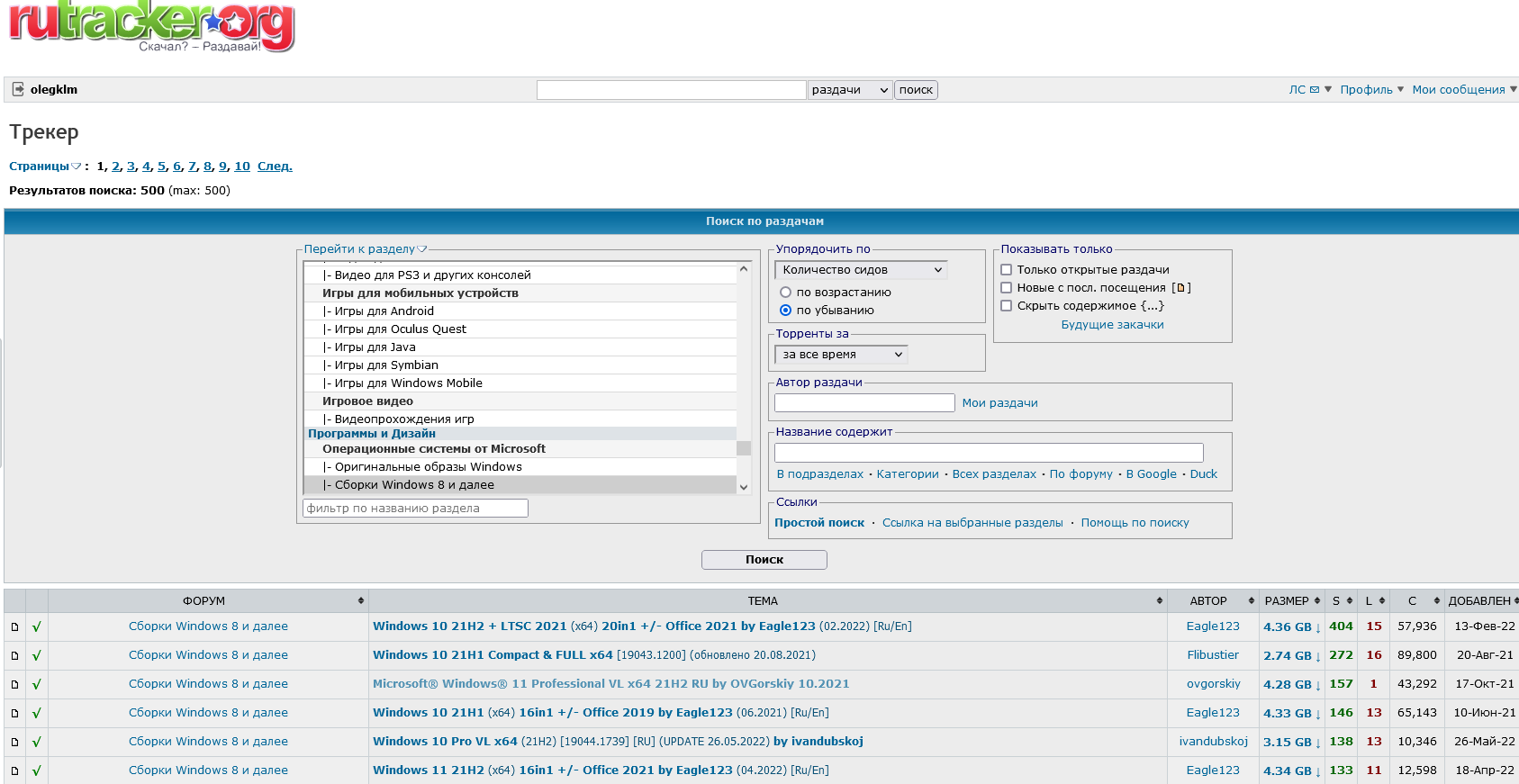This screenshot has width=1519, height=784.
Task: Open private messages via the envelope icon
Action: 1315,90
